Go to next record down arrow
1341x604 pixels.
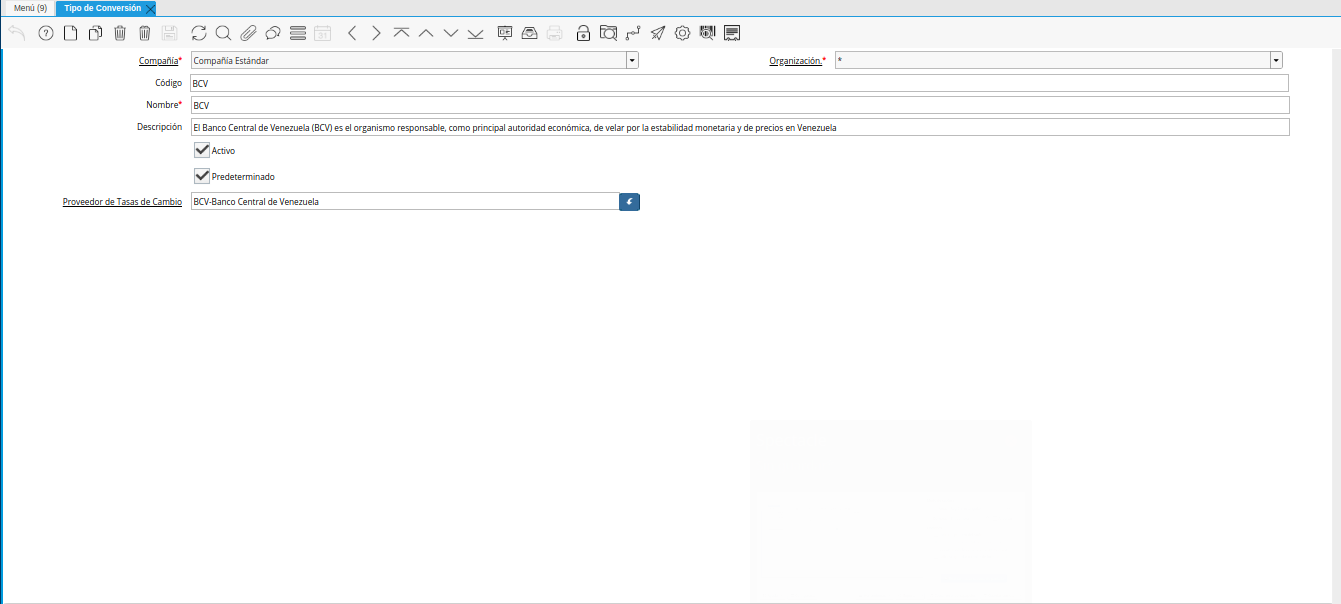(x=450, y=33)
